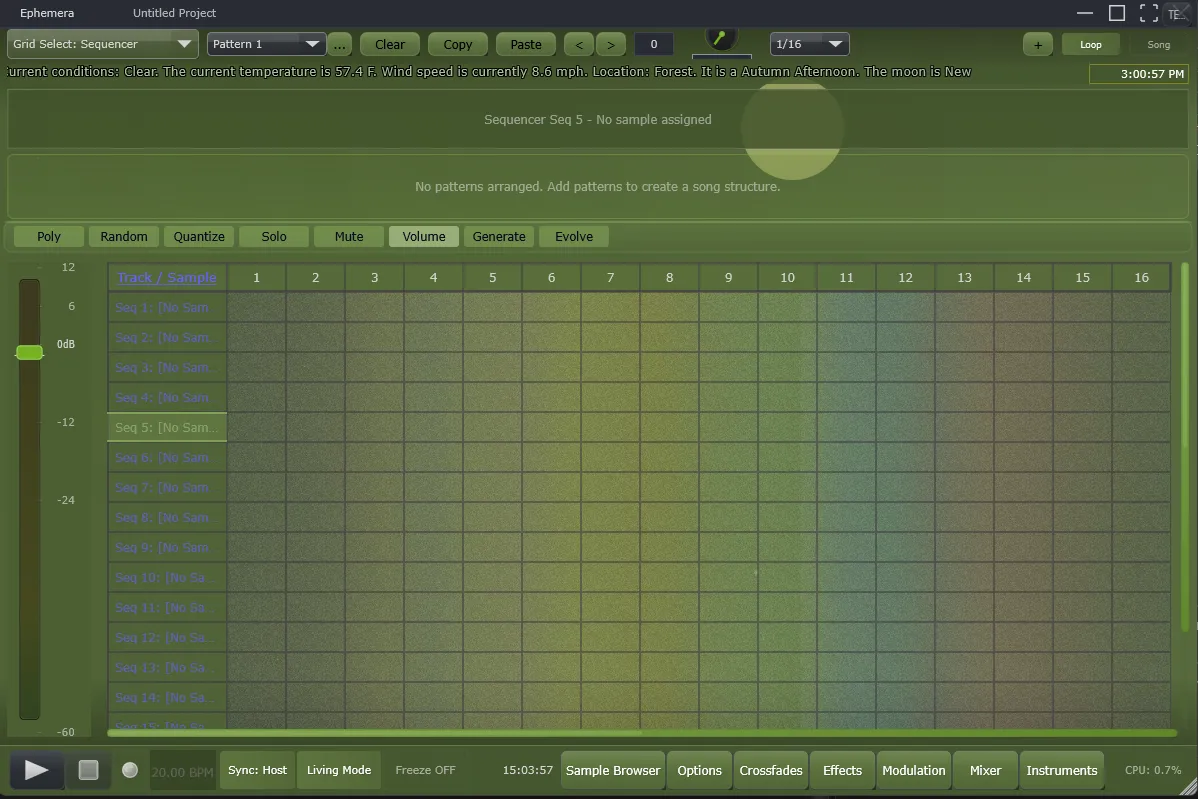The height and width of the screenshot is (799, 1198).
Task: Click the Record circle in the transport bar
Action: click(x=129, y=770)
